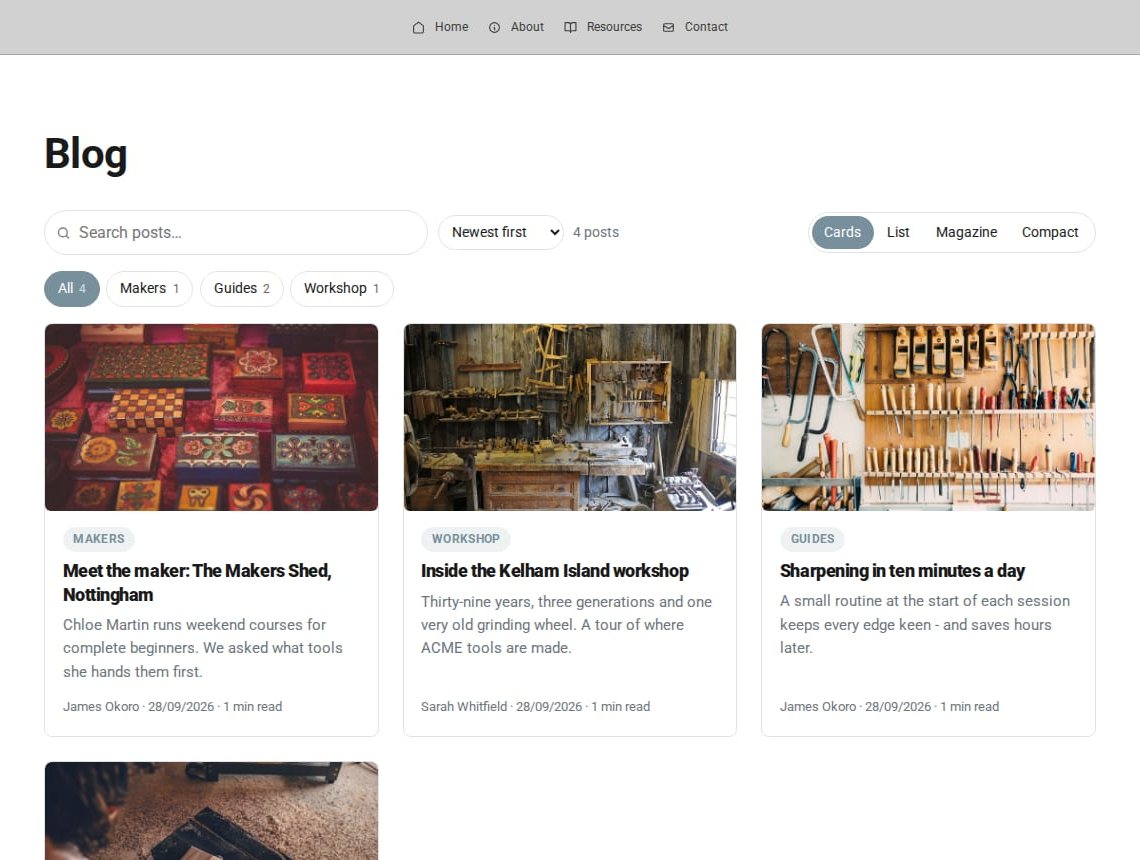The height and width of the screenshot is (860, 1140).
Task: Click the Home house icon in navigation
Action: point(418,28)
